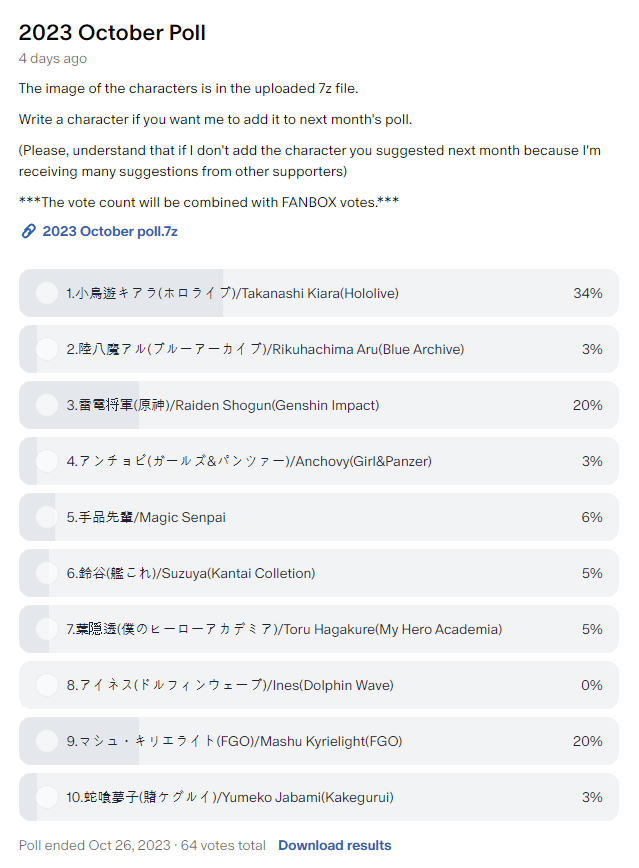Select Ines Dolphin Wave radio button
This screenshot has height=868, width=639.
tap(47, 685)
